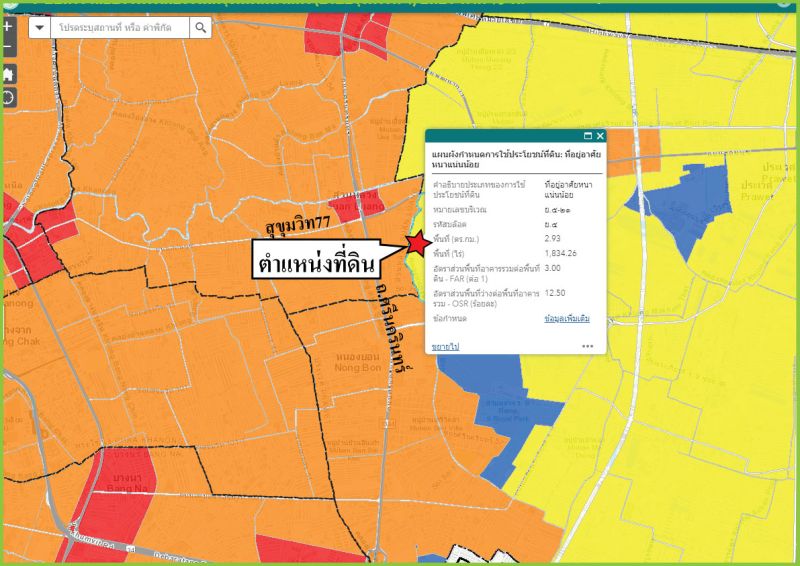The height and width of the screenshot is (566, 800).
Task: Open the popup's three-dot options menu
Action: point(588,346)
